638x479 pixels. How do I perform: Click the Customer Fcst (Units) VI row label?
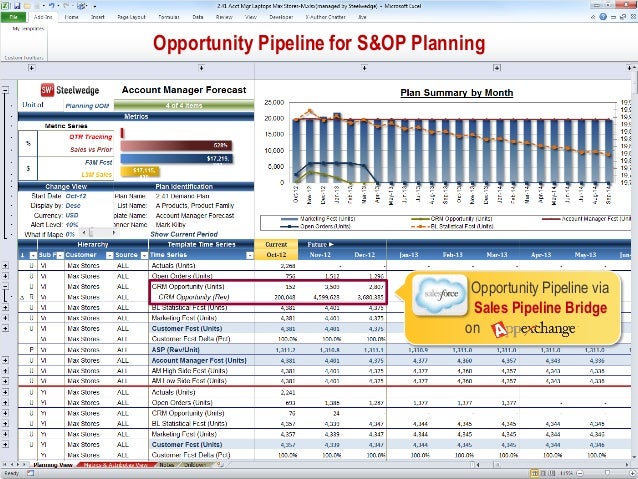(x=187, y=328)
